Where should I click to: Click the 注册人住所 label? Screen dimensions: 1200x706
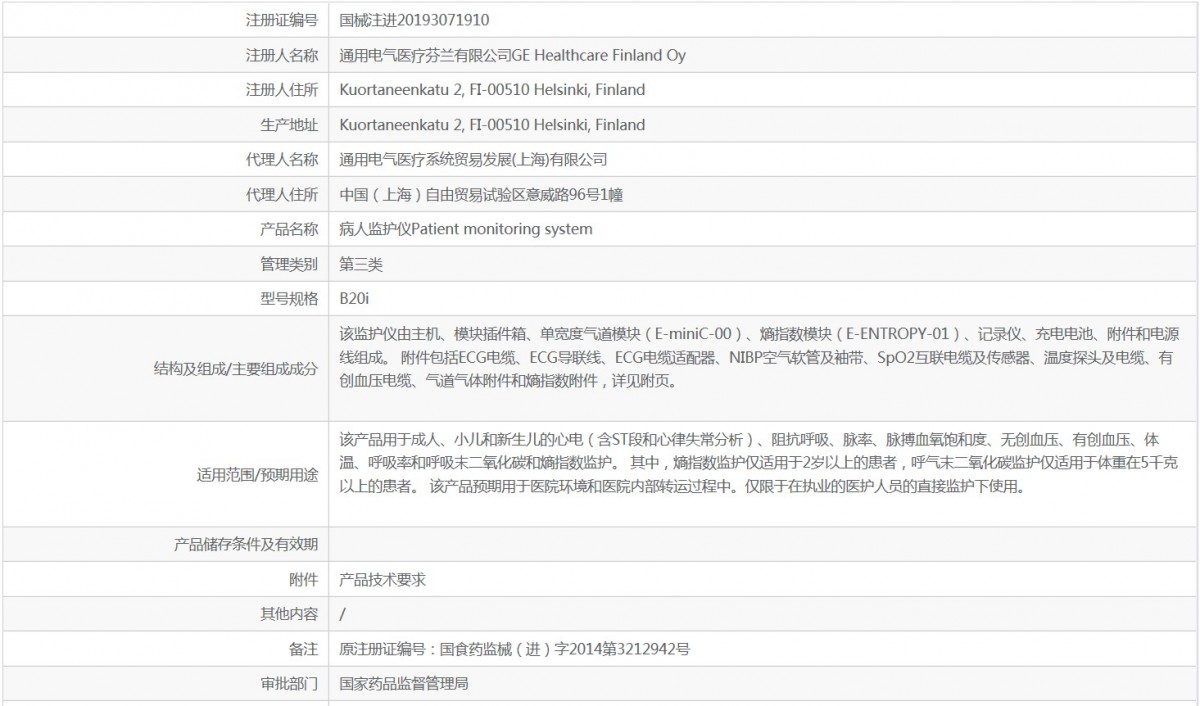[281, 90]
